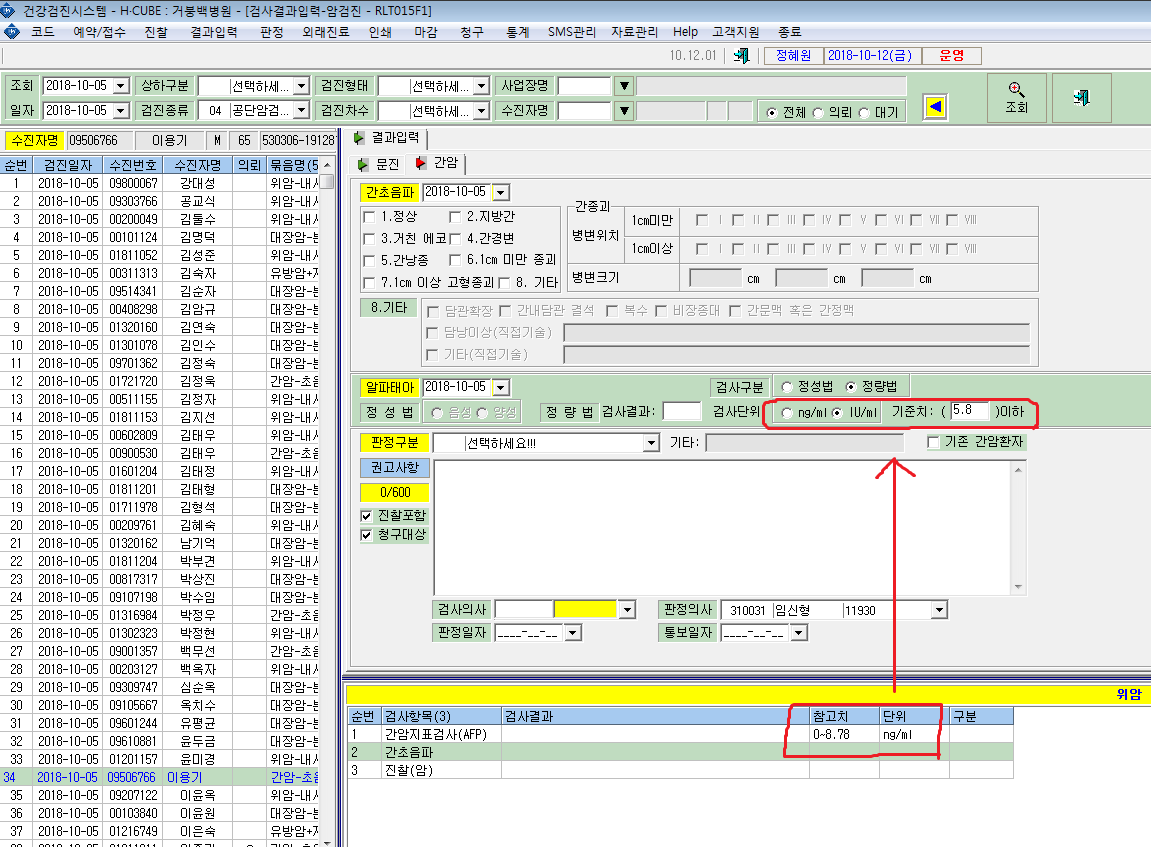
Task: Click the yellow 검사의사 field
Action: [585, 609]
